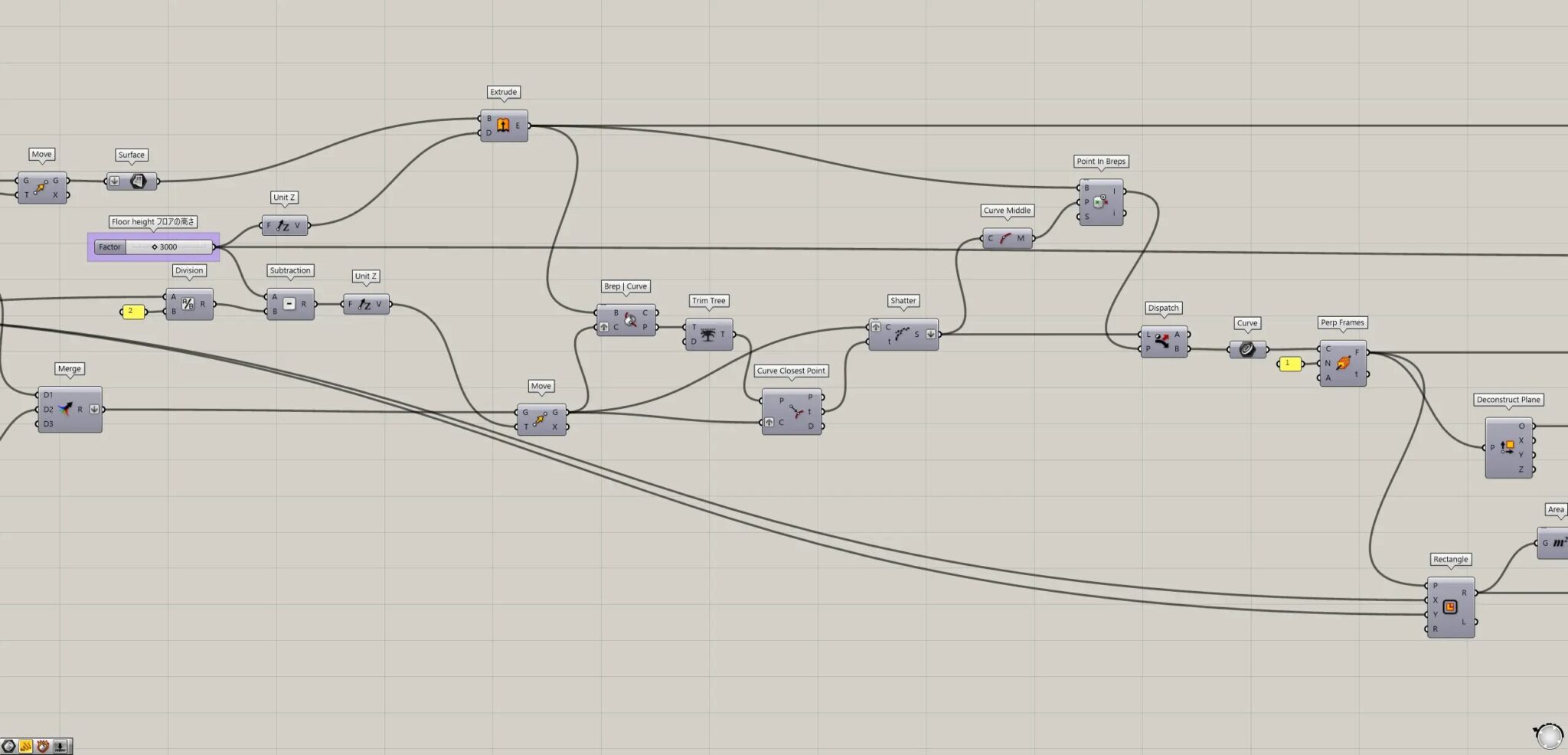Click the graft arrow on Shatter output S
The height and width of the screenshot is (755, 1568).
pos(931,335)
